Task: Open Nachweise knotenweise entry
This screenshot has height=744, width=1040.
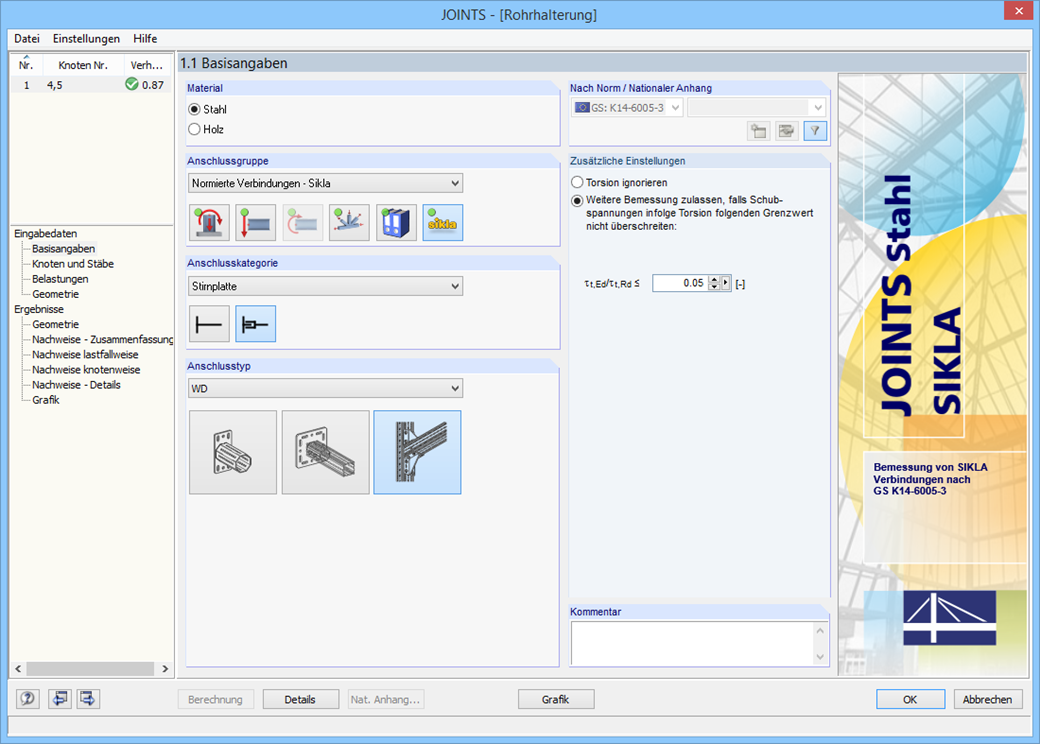Action: click(86, 370)
